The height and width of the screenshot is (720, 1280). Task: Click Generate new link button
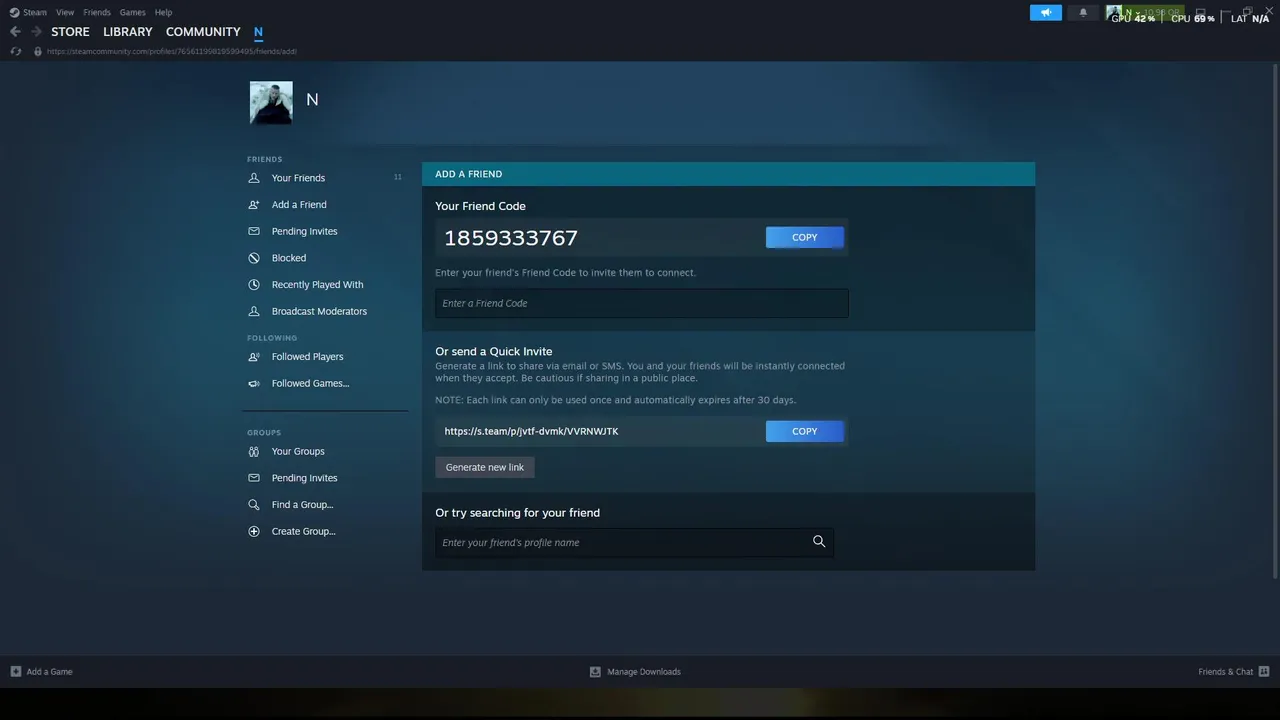tap(485, 467)
